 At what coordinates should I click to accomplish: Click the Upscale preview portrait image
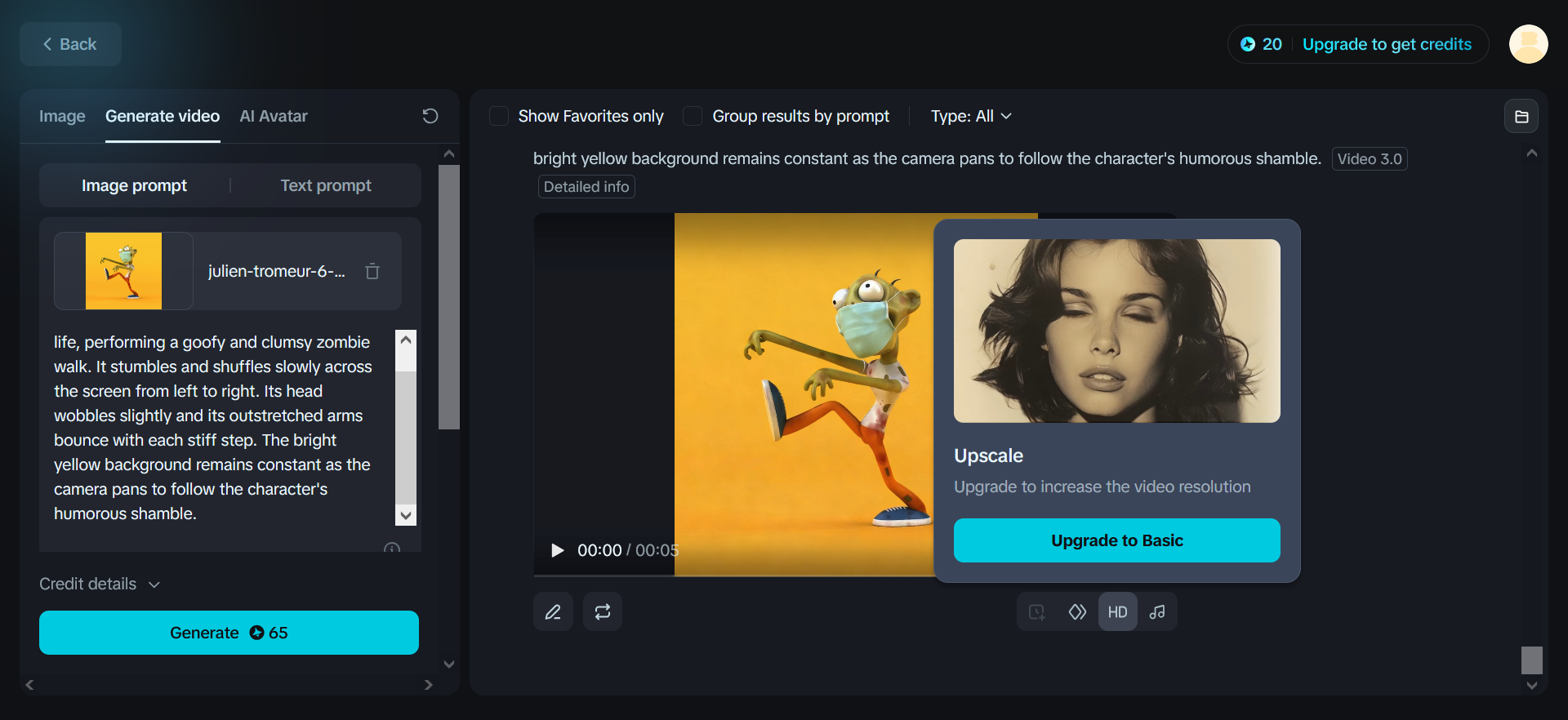(x=1117, y=331)
